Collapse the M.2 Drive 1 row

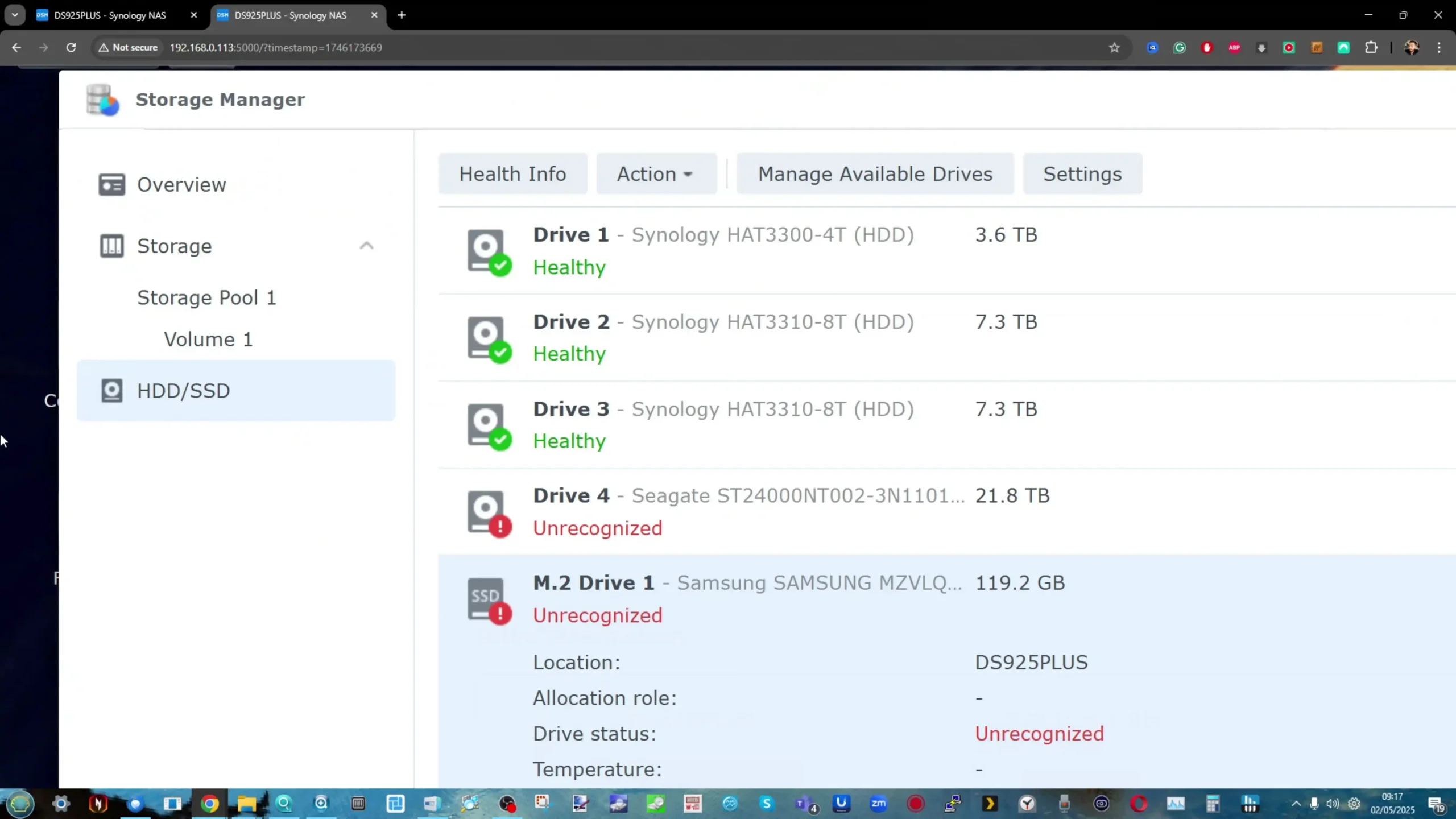(x=946, y=599)
